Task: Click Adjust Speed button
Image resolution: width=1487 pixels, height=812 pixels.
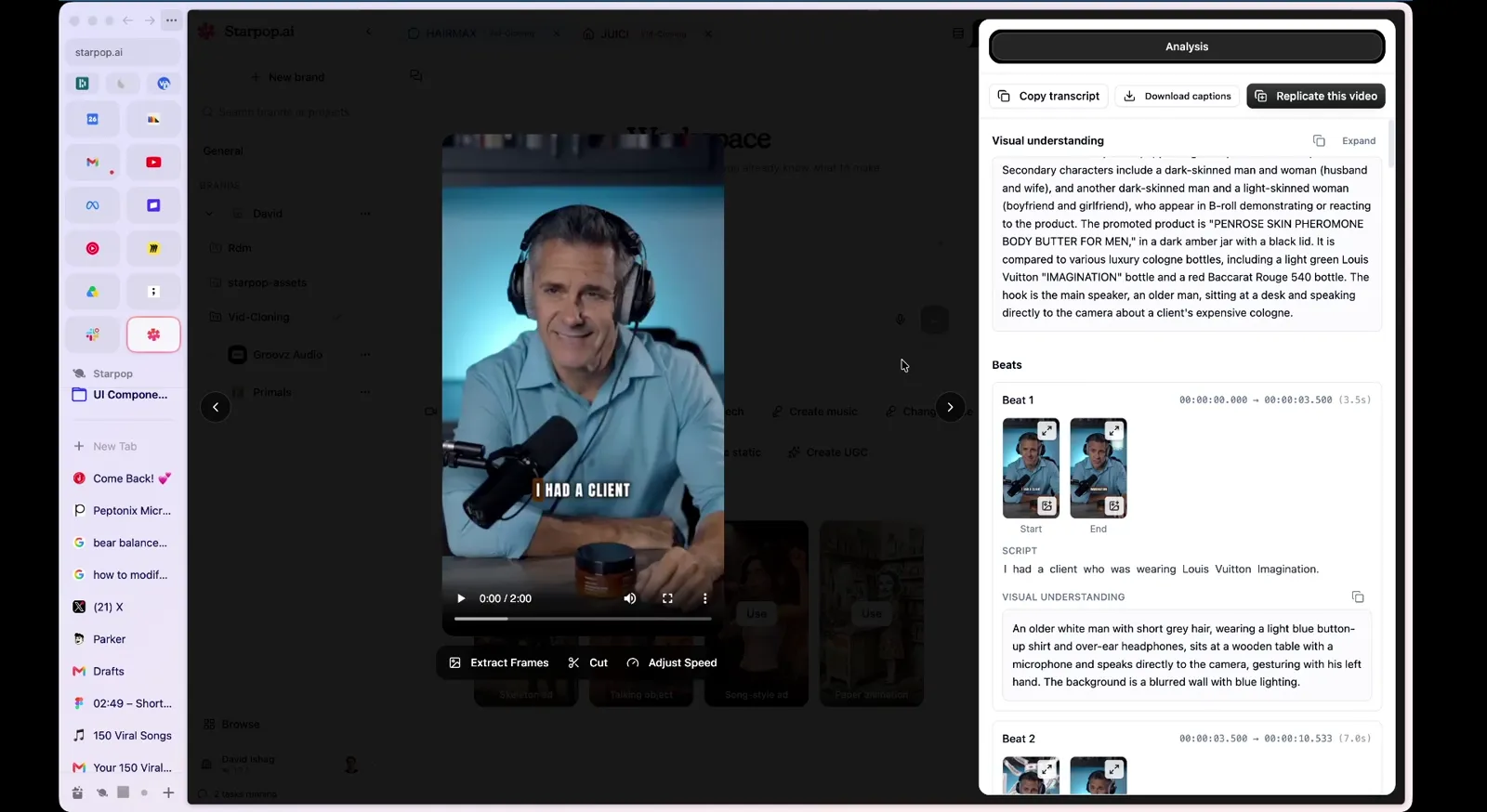Action: click(672, 662)
